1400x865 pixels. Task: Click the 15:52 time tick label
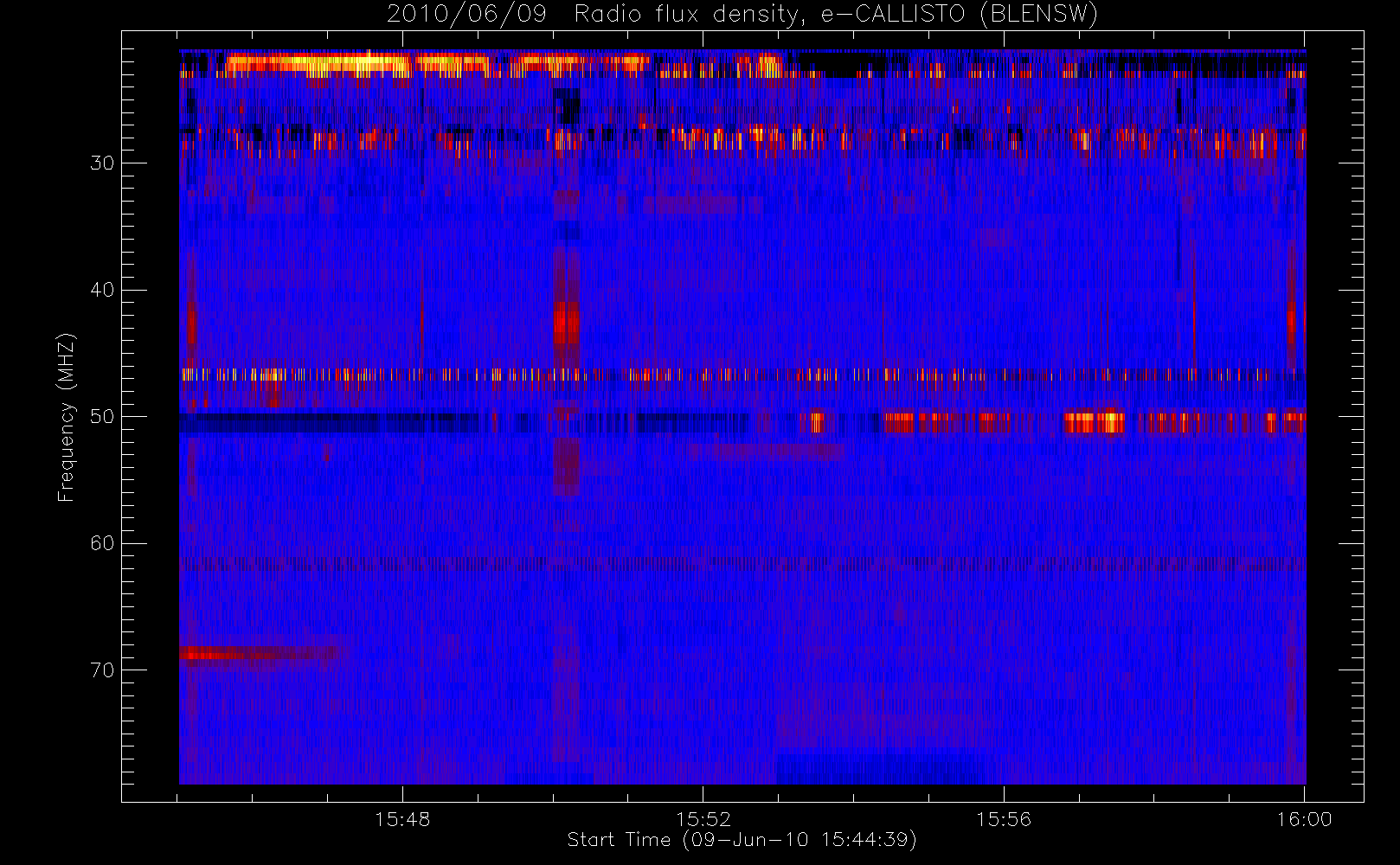pyautogui.click(x=703, y=819)
